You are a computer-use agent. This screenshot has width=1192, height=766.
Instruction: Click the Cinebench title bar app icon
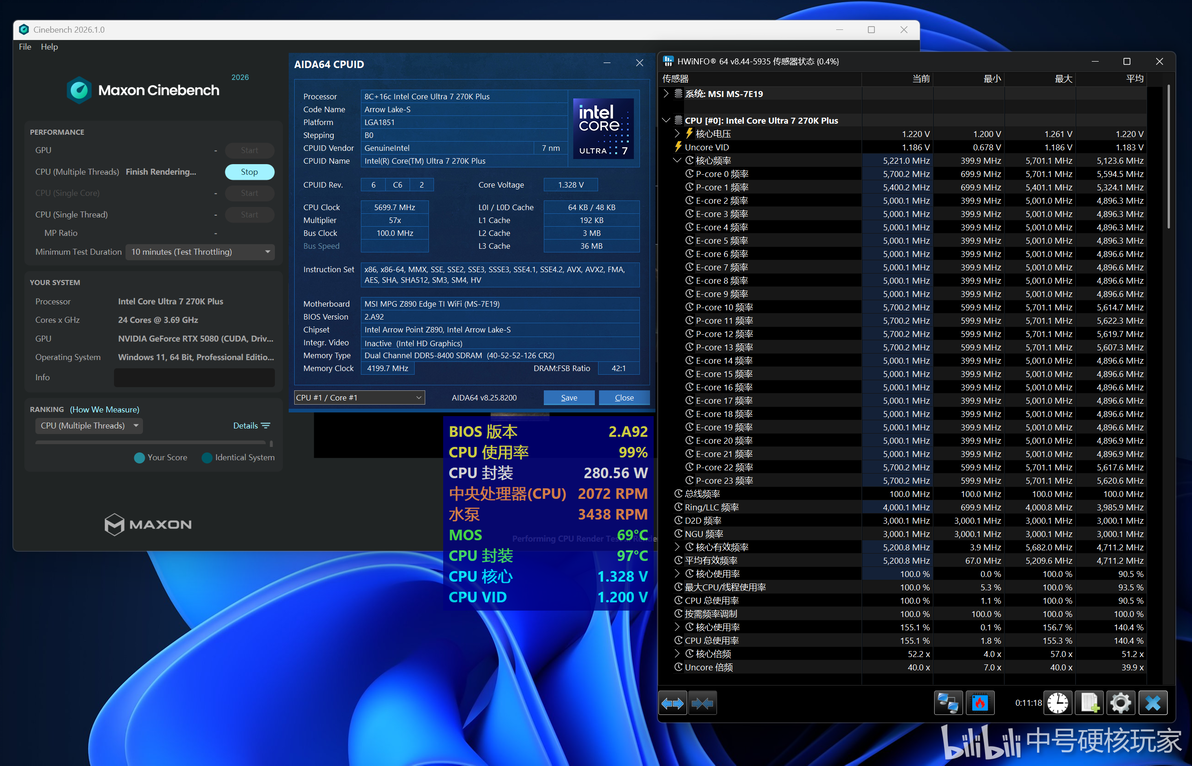[x=24, y=30]
